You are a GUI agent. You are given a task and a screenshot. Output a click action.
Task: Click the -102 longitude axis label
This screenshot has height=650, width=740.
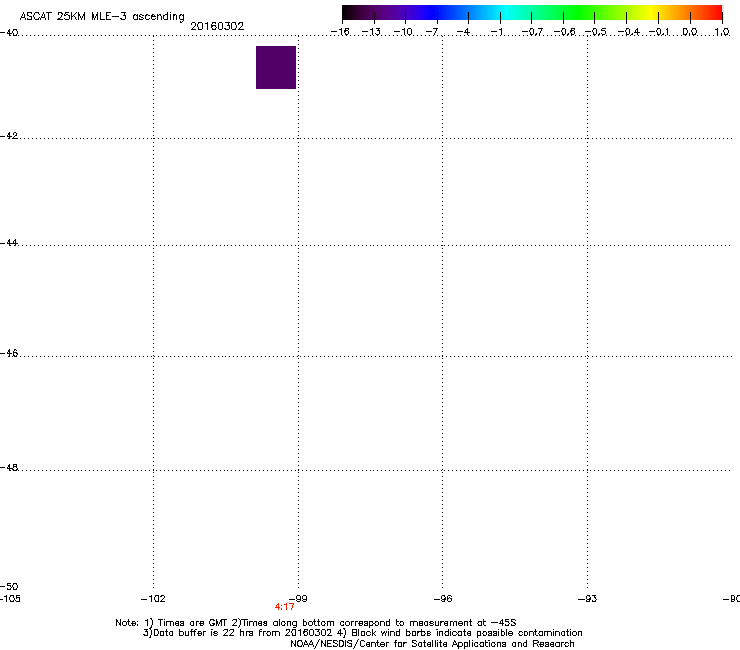[153, 599]
